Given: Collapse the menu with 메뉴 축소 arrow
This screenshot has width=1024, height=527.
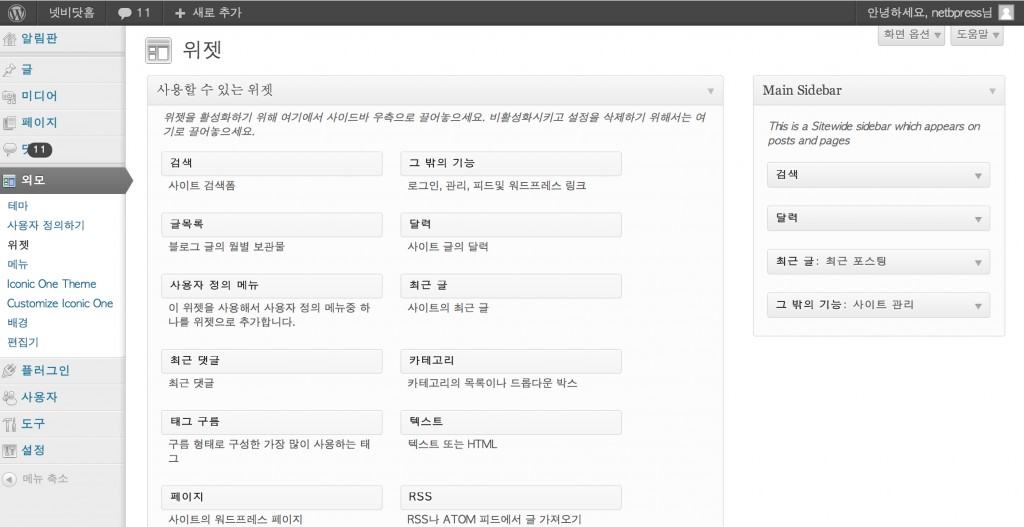Looking at the screenshot, I should [x=10, y=479].
